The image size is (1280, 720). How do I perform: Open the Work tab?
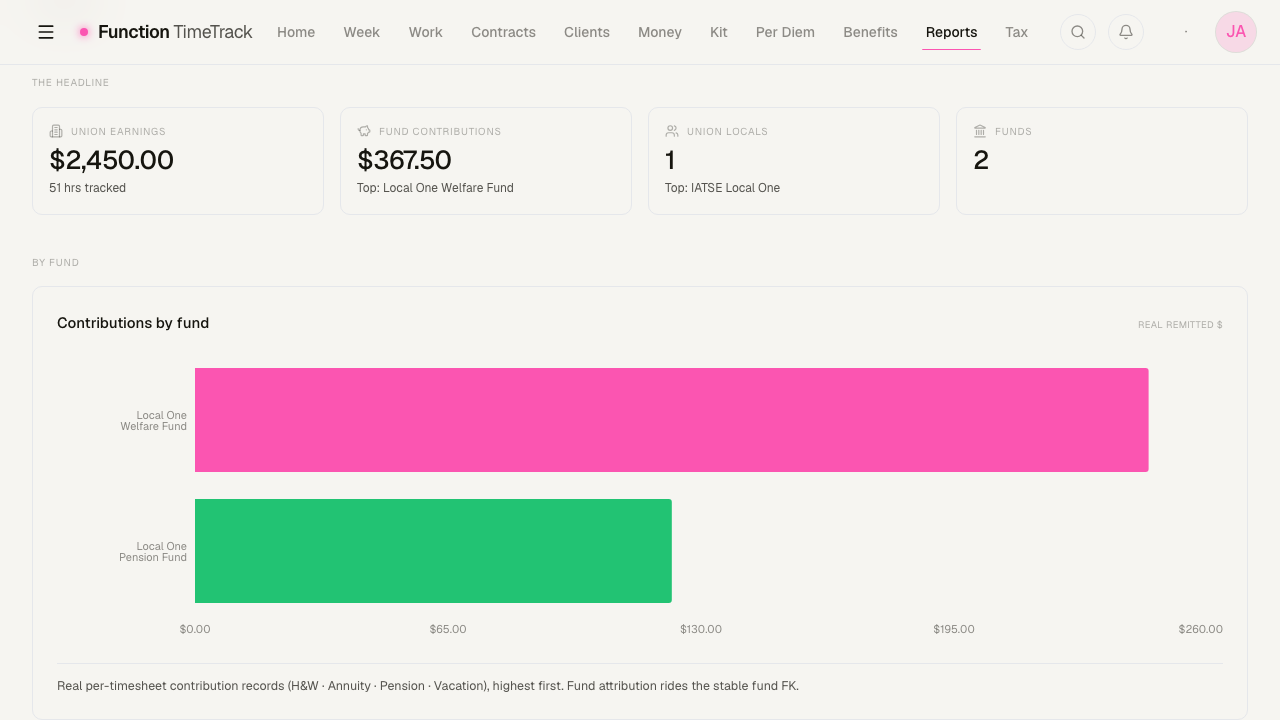point(426,32)
